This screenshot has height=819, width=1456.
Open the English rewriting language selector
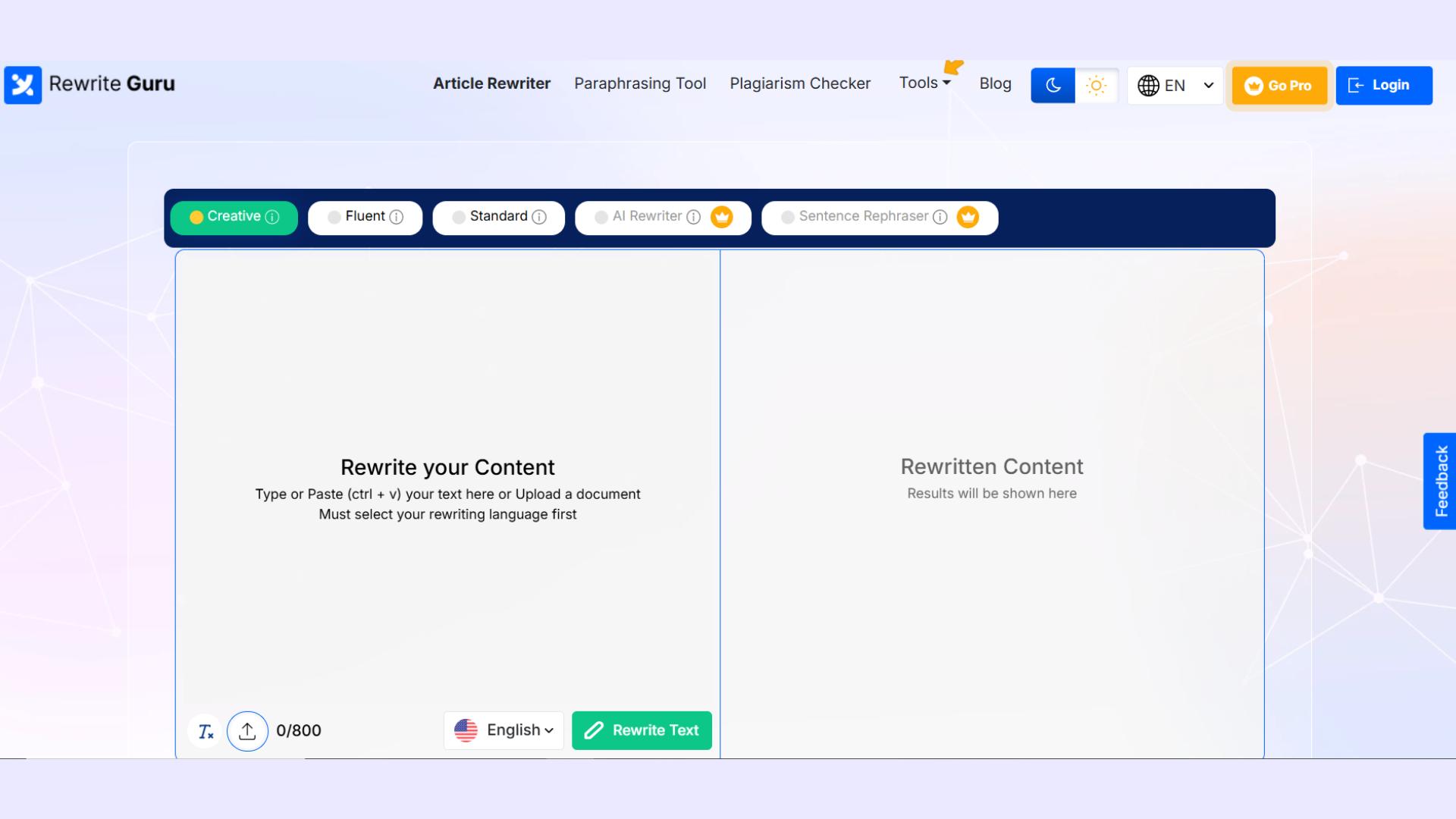504,730
